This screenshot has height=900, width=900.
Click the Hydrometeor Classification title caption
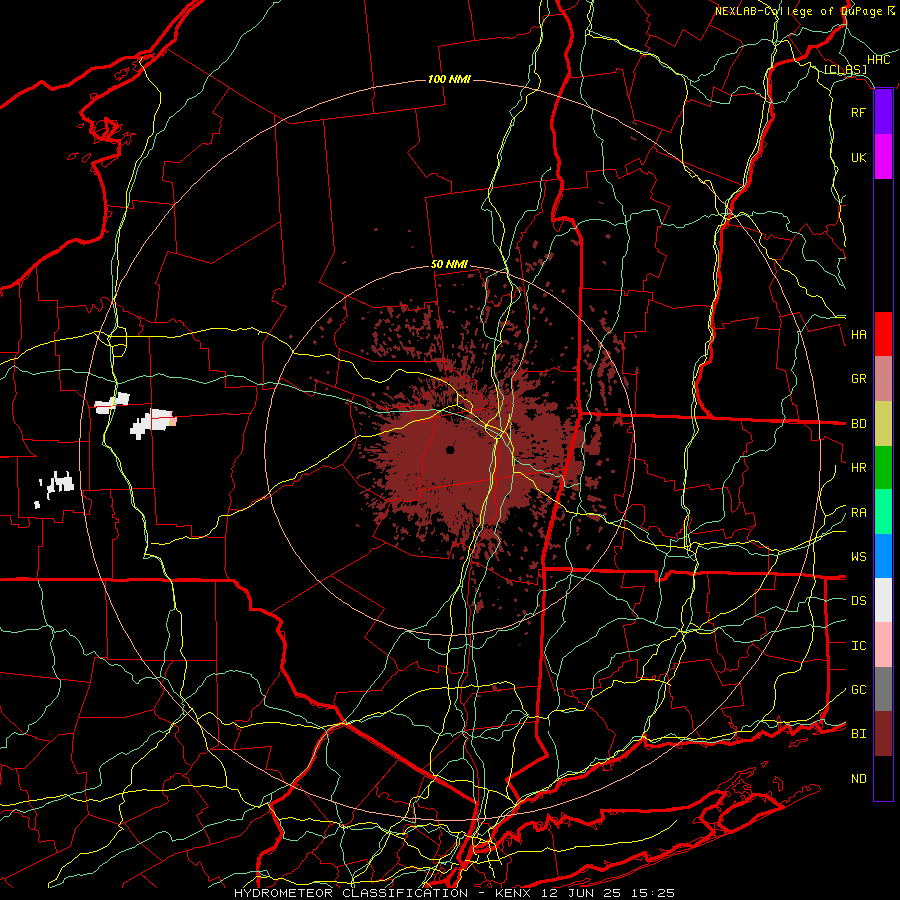[455, 893]
